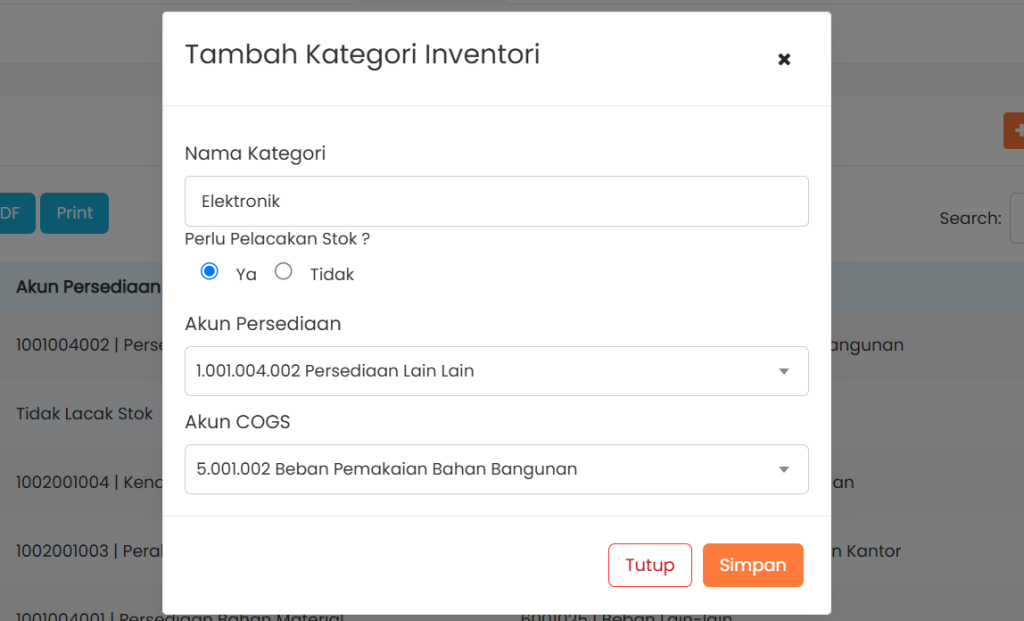Screen dimensions: 1024x621
Task: Focus the Nama Kategori text field
Action: 496,201
